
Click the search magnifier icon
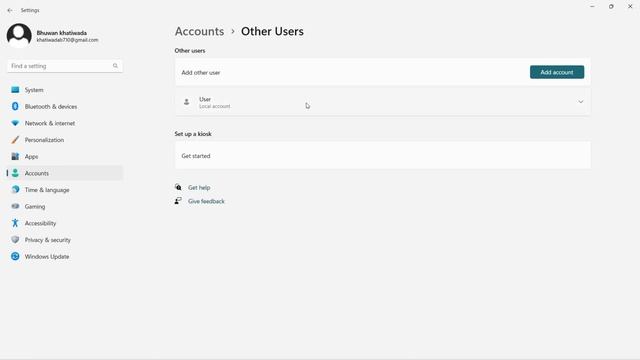(115, 66)
